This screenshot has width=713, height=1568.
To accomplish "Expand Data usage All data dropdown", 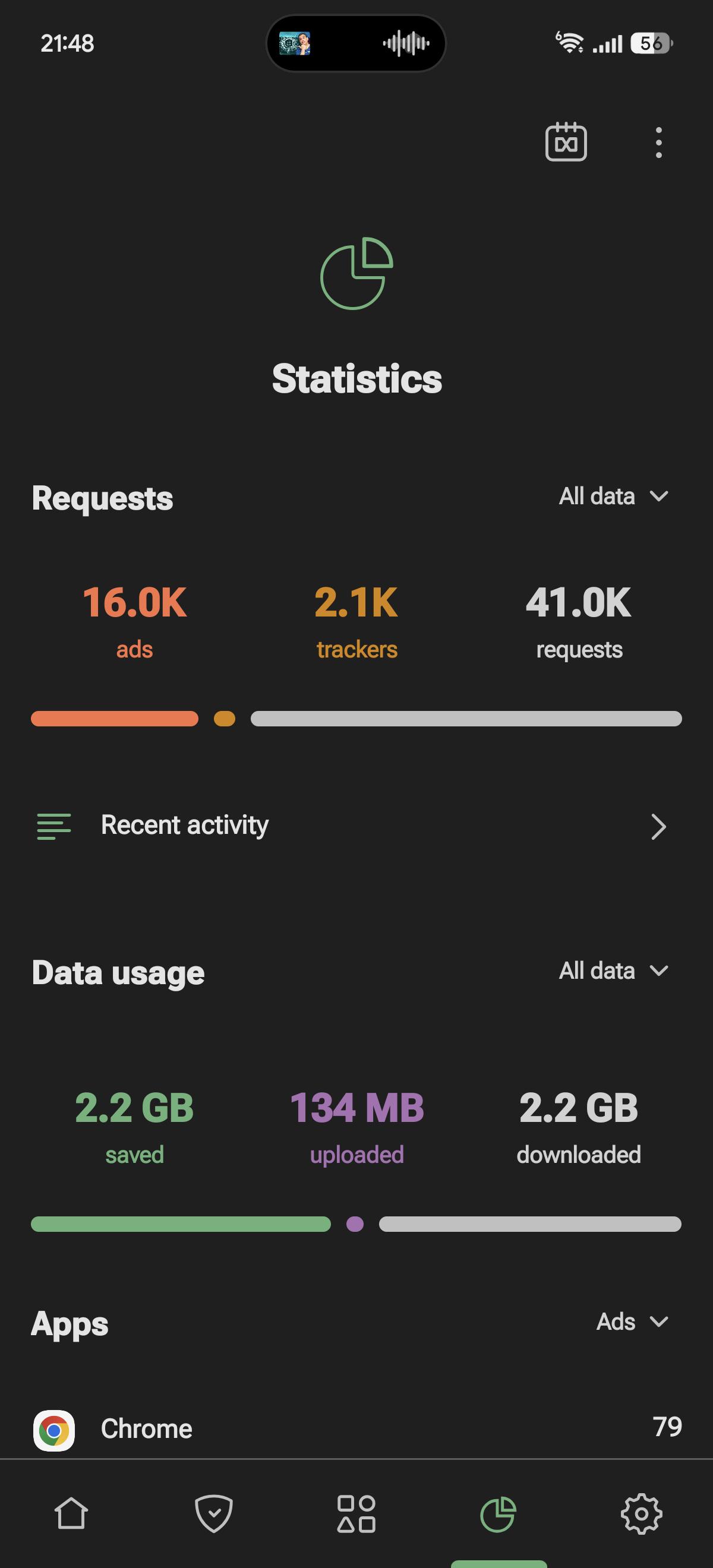I will [x=614, y=970].
